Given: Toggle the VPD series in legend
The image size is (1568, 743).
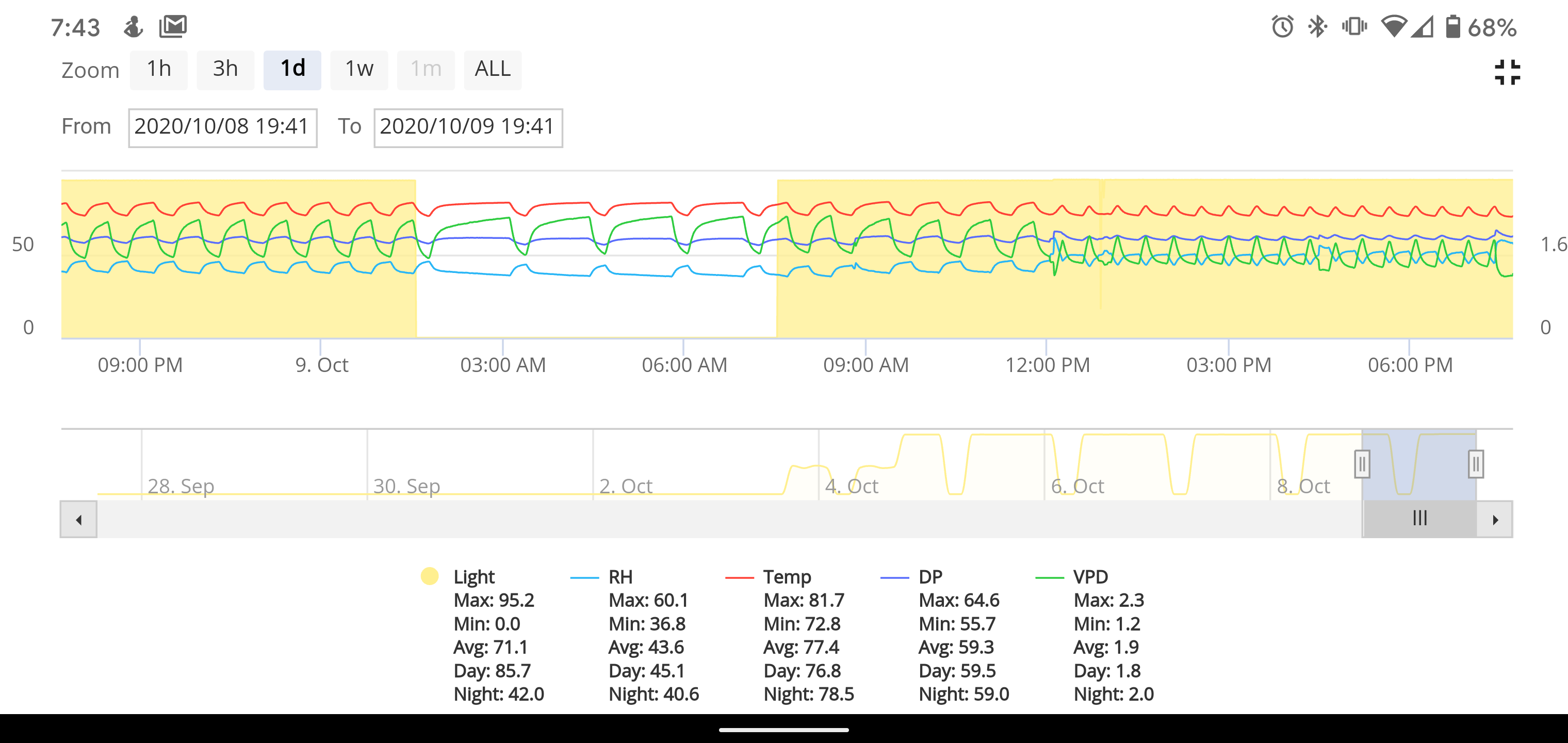Looking at the screenshot, I should (1090, 577).
